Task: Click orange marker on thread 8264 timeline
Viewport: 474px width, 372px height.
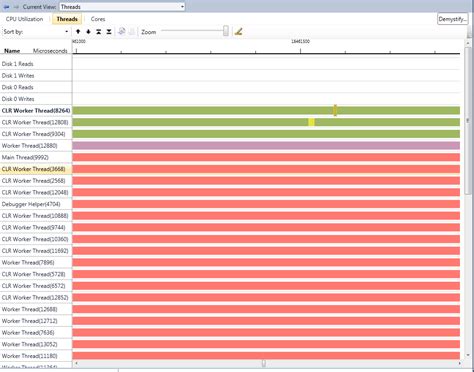Action: tap(335, 110)
